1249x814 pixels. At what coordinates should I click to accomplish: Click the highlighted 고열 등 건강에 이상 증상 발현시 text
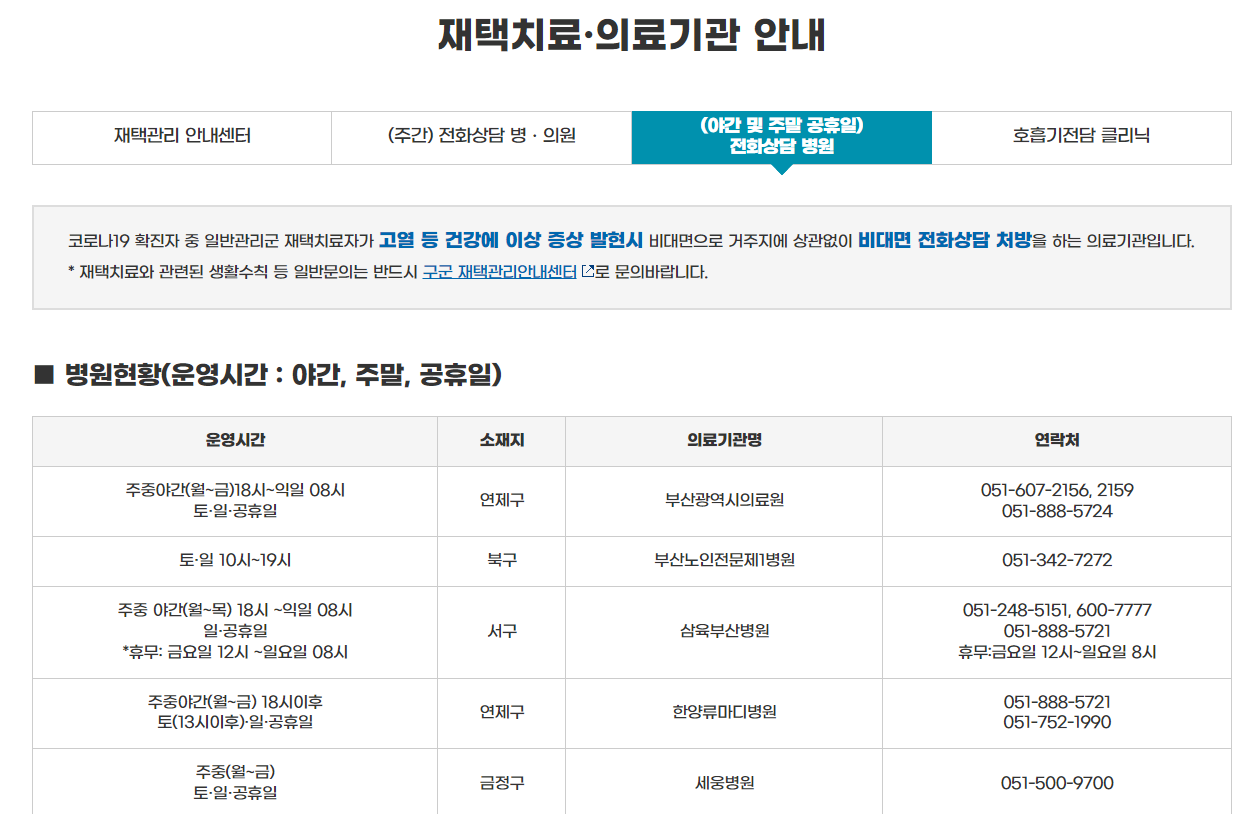click(x=511, y=240)
